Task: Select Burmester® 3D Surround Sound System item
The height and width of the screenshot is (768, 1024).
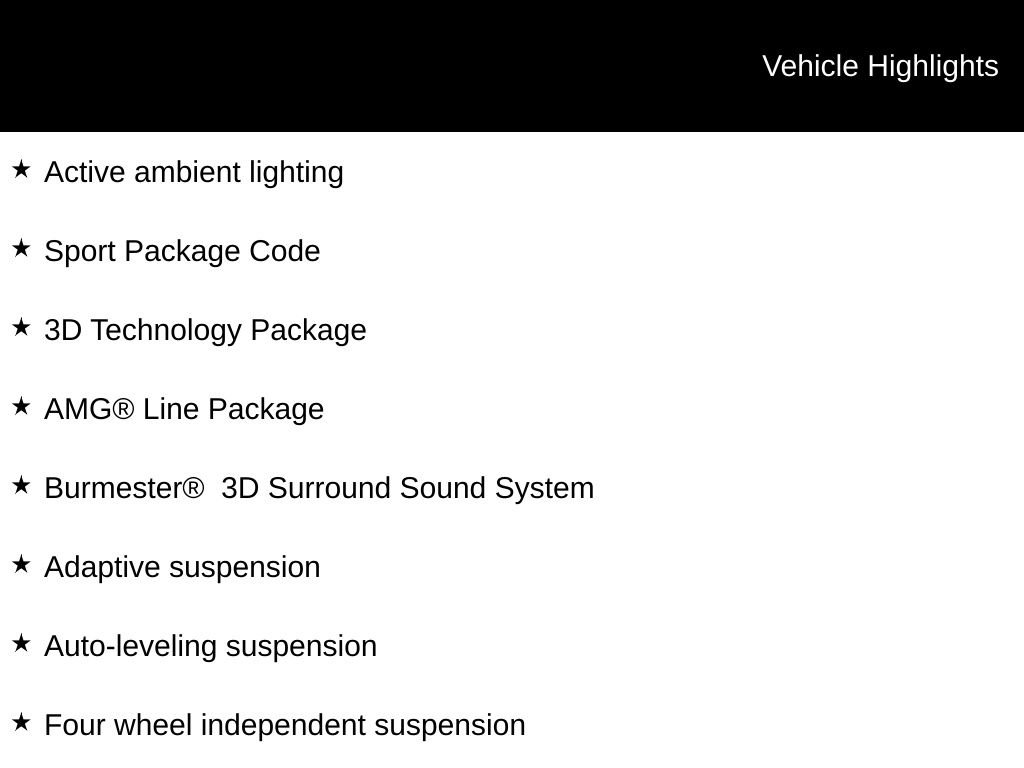Action: pos(319,488)
